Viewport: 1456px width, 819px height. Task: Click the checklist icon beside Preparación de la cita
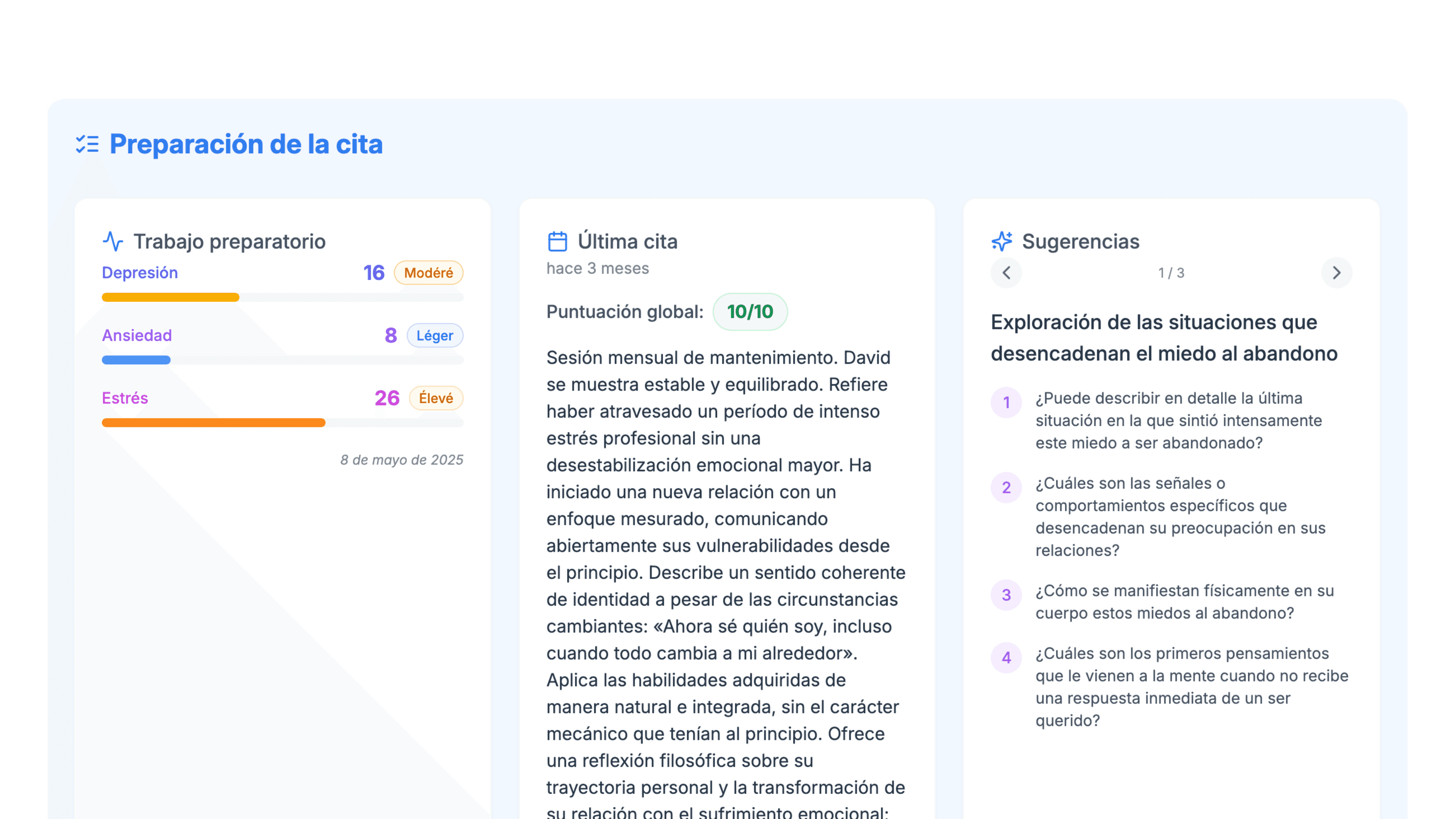coord(88,144)
